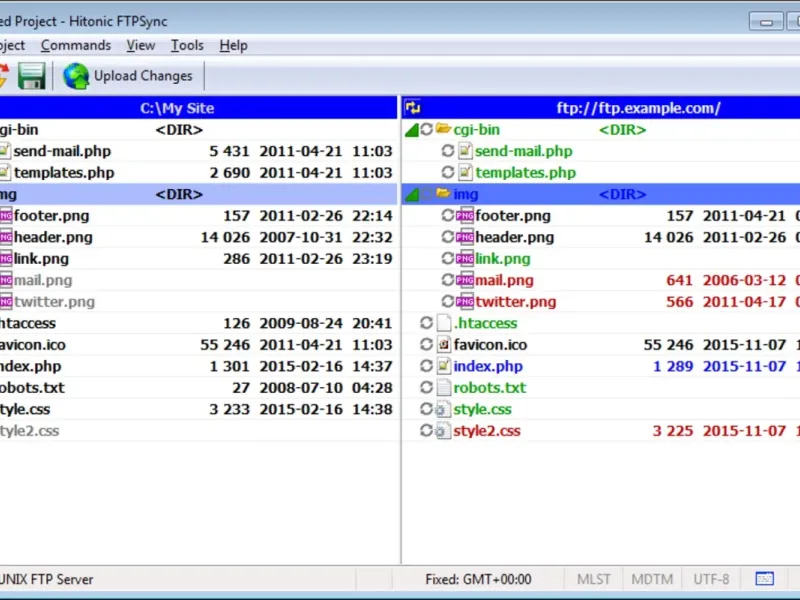
Task: Select remote robots.txt green filename
Action: [489, 387]
